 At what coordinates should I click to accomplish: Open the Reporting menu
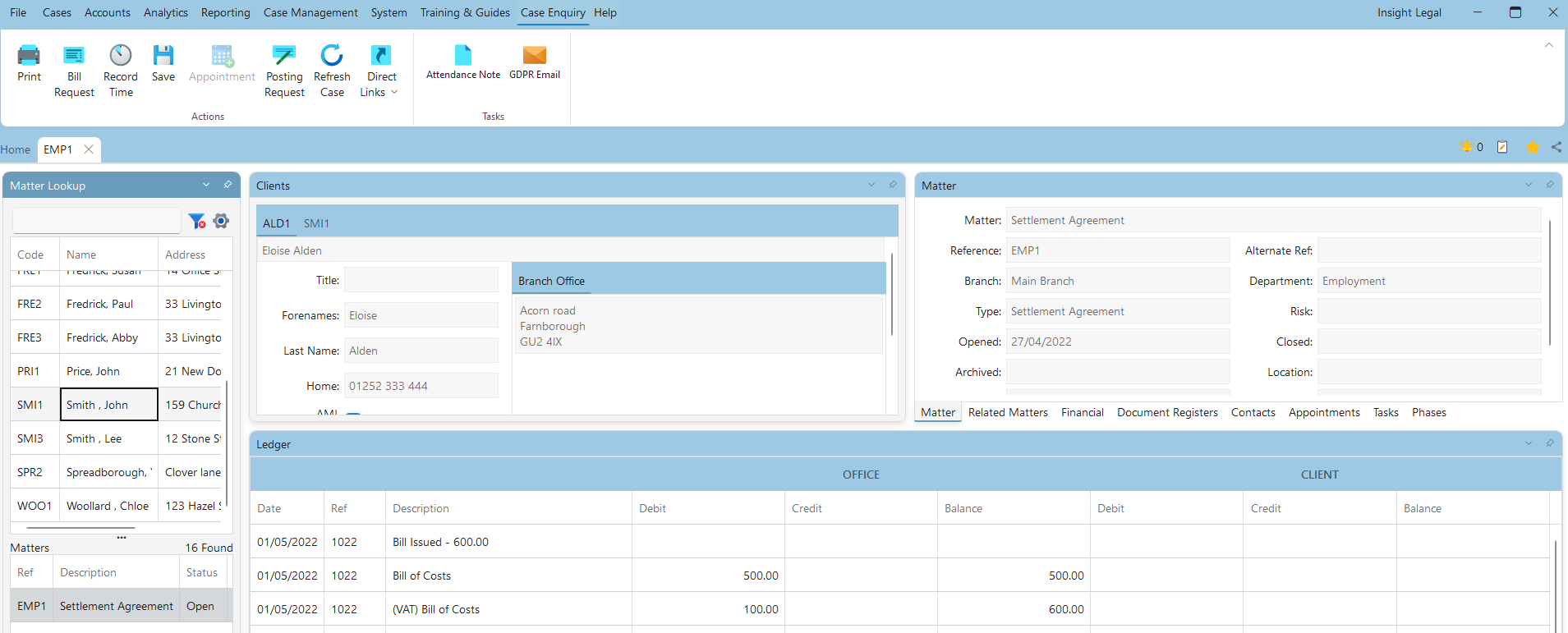click(226, 12)
